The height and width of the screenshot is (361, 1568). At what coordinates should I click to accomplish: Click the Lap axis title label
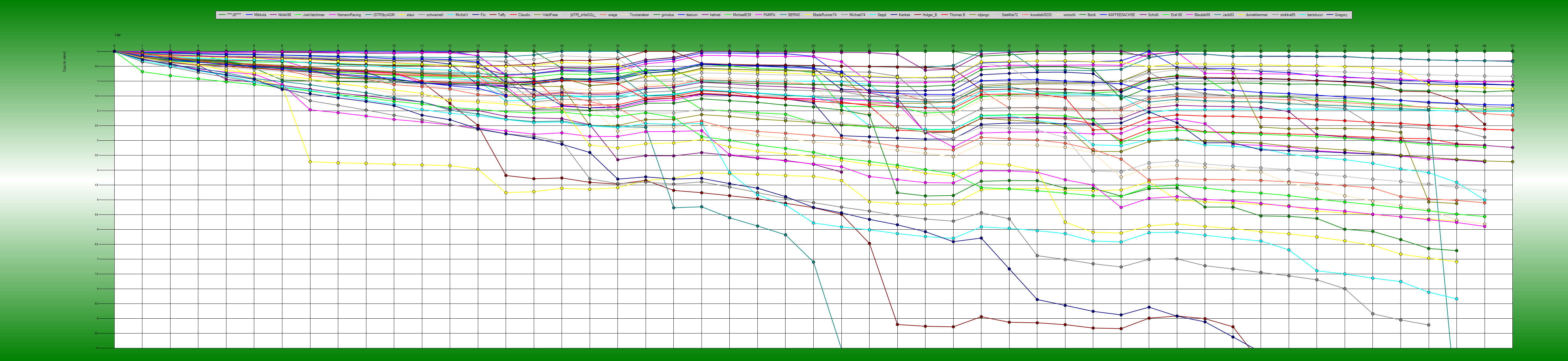tap(117, 35)
